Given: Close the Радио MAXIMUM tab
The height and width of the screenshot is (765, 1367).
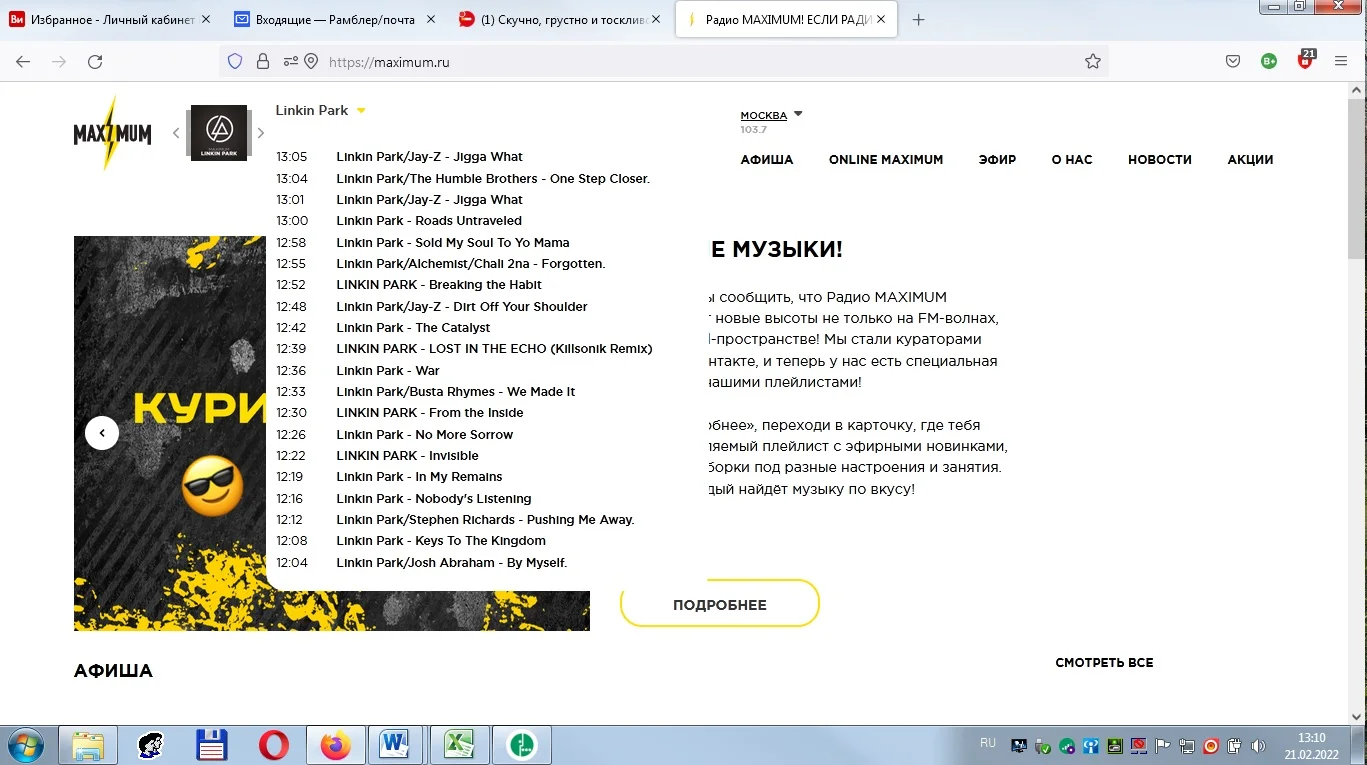Looking at the screenshot, I should tap(880, 20).
